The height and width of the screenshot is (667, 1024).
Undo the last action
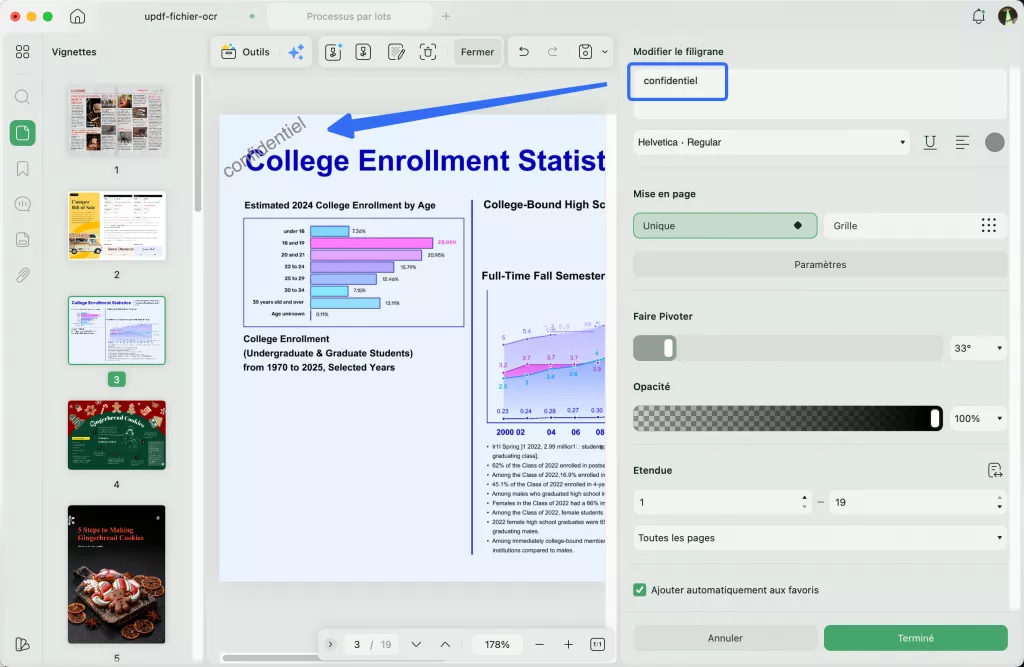coord(523,52)
